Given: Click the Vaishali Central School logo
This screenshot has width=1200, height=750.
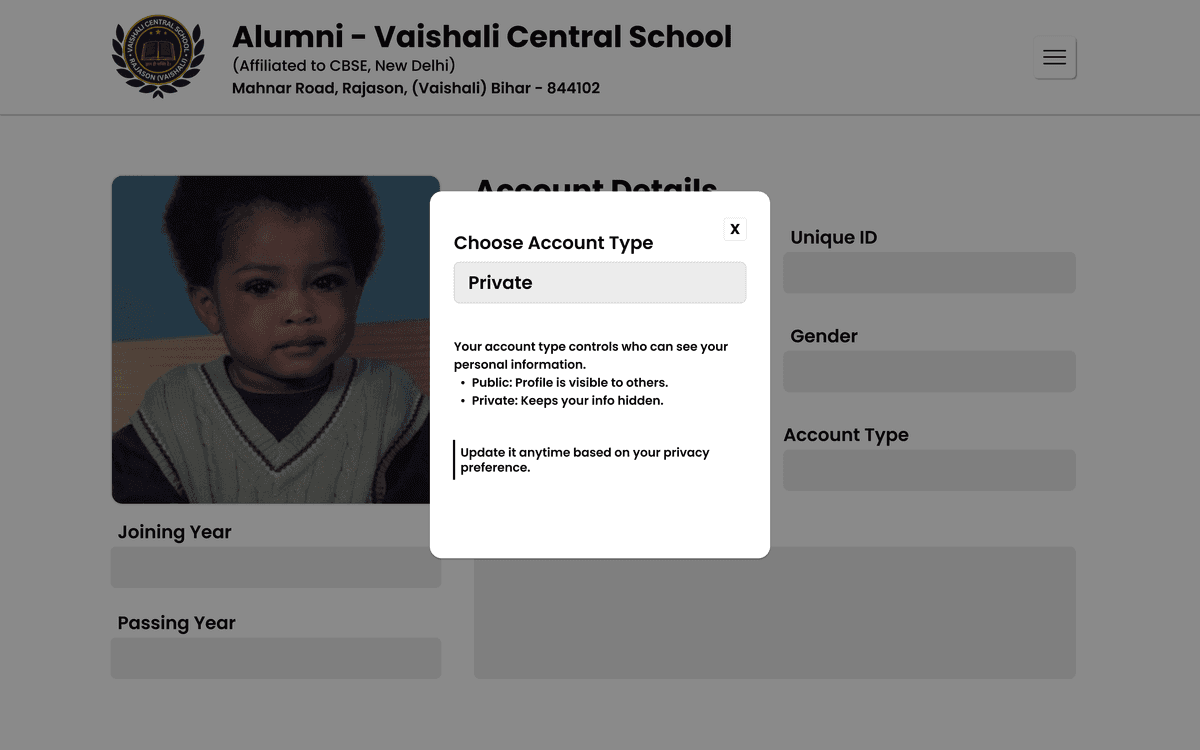Looking at the screenshot, I should tap(158, 57).
